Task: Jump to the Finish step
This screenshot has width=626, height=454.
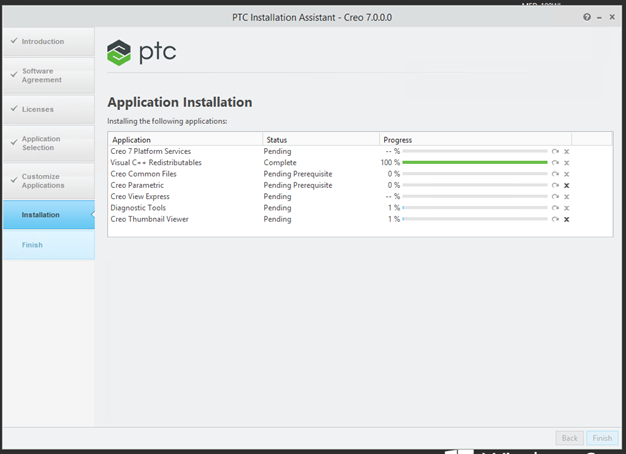Action: click(49, 245)
